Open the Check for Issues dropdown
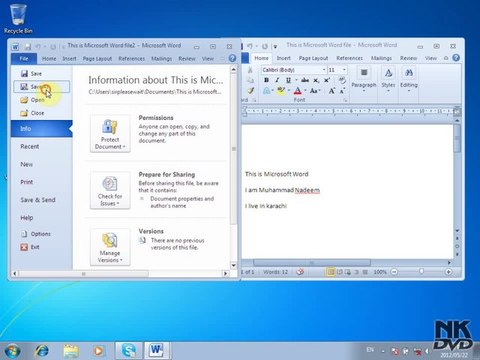Image resolution: width=480 pixels, height=360 pixels. [110, 190]
